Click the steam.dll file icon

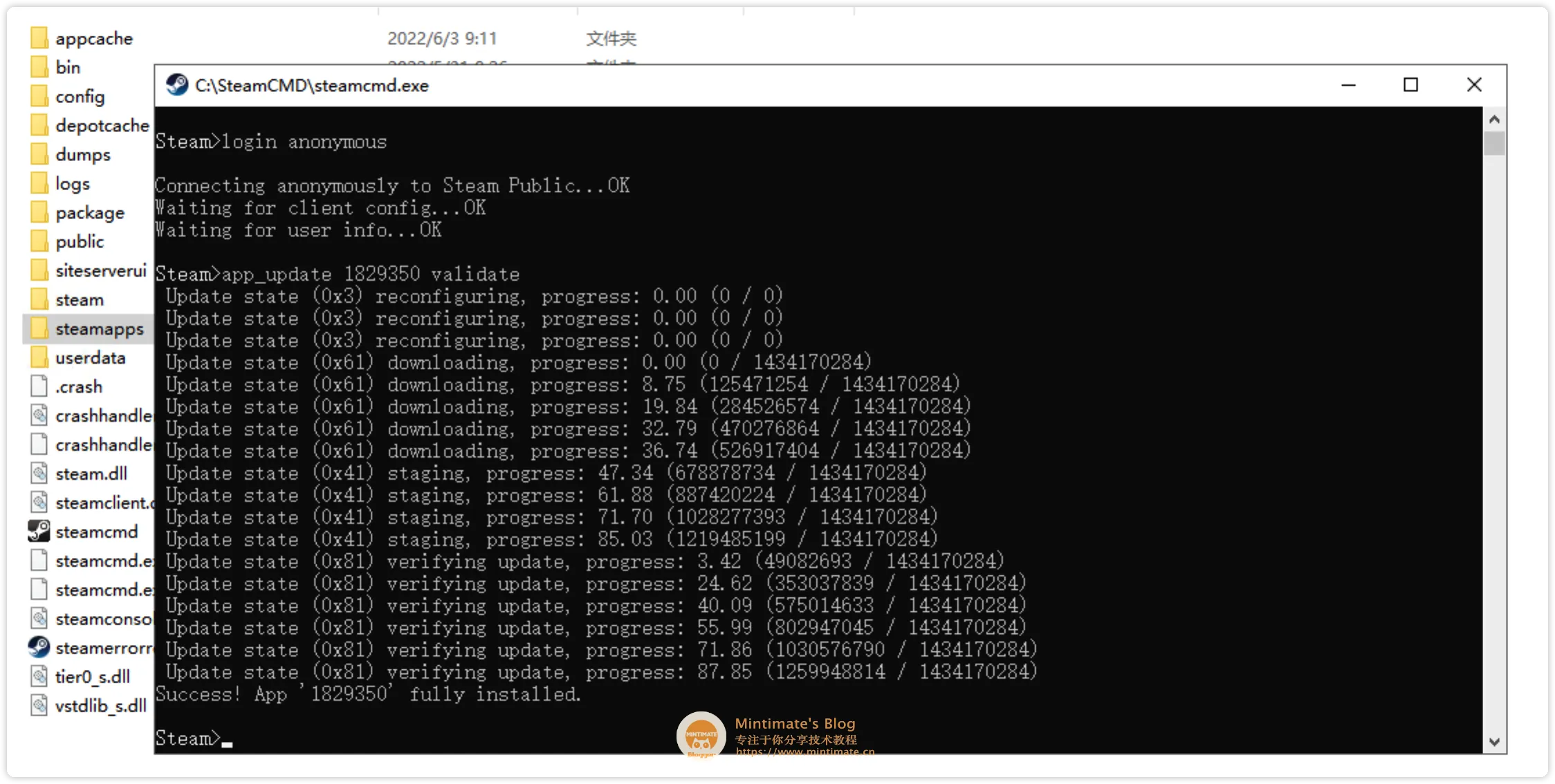[x=39, y=474]
